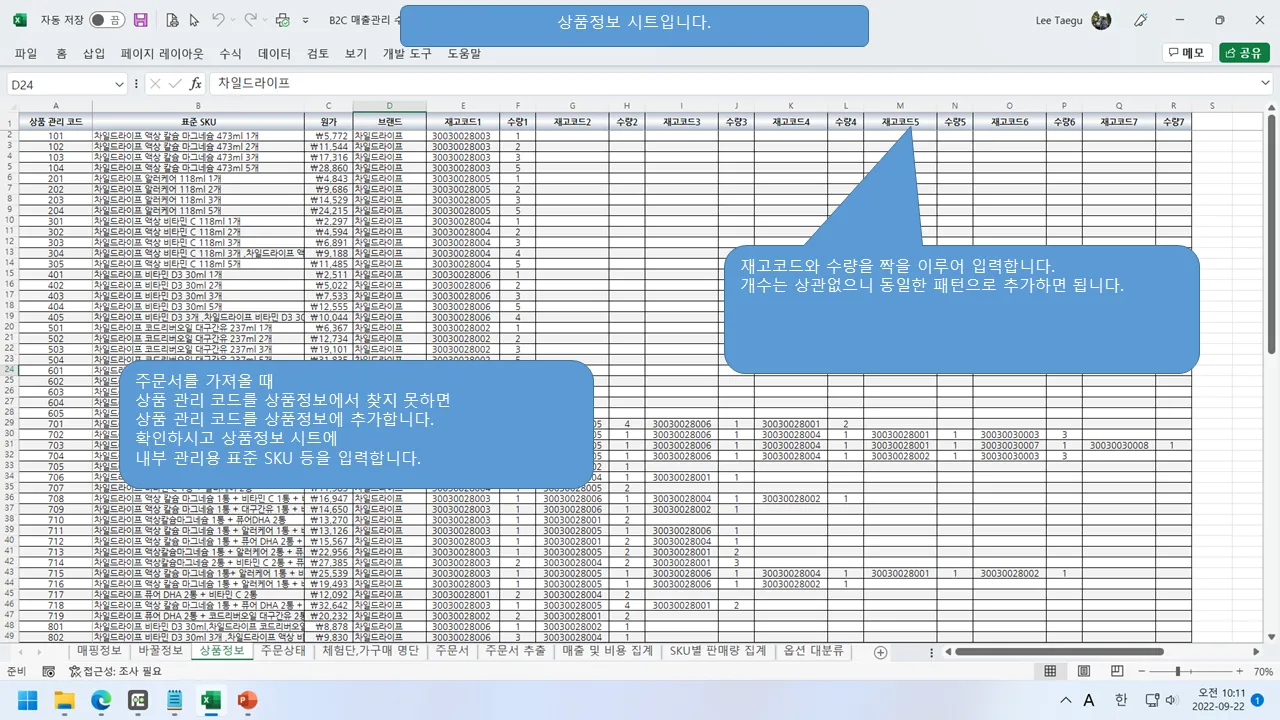
Task: Open the add new sheet plus button
Action: coord(880,652)
